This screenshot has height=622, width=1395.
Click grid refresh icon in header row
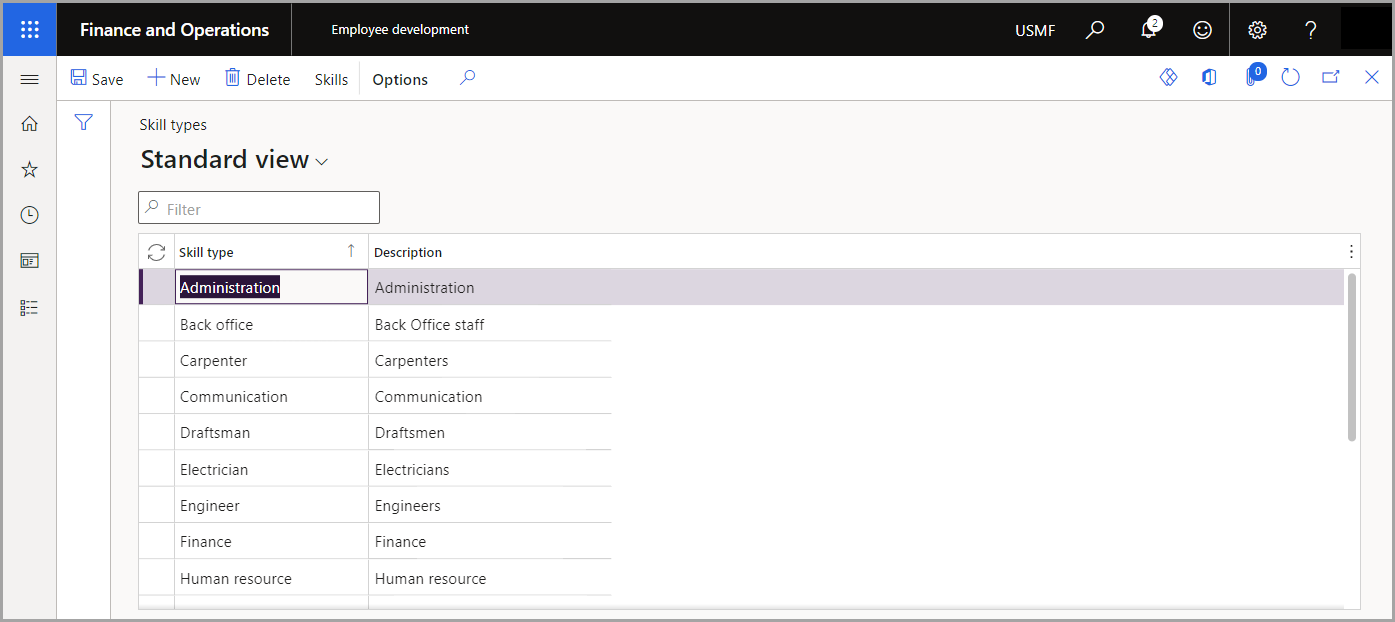click(x=156, y=252)
